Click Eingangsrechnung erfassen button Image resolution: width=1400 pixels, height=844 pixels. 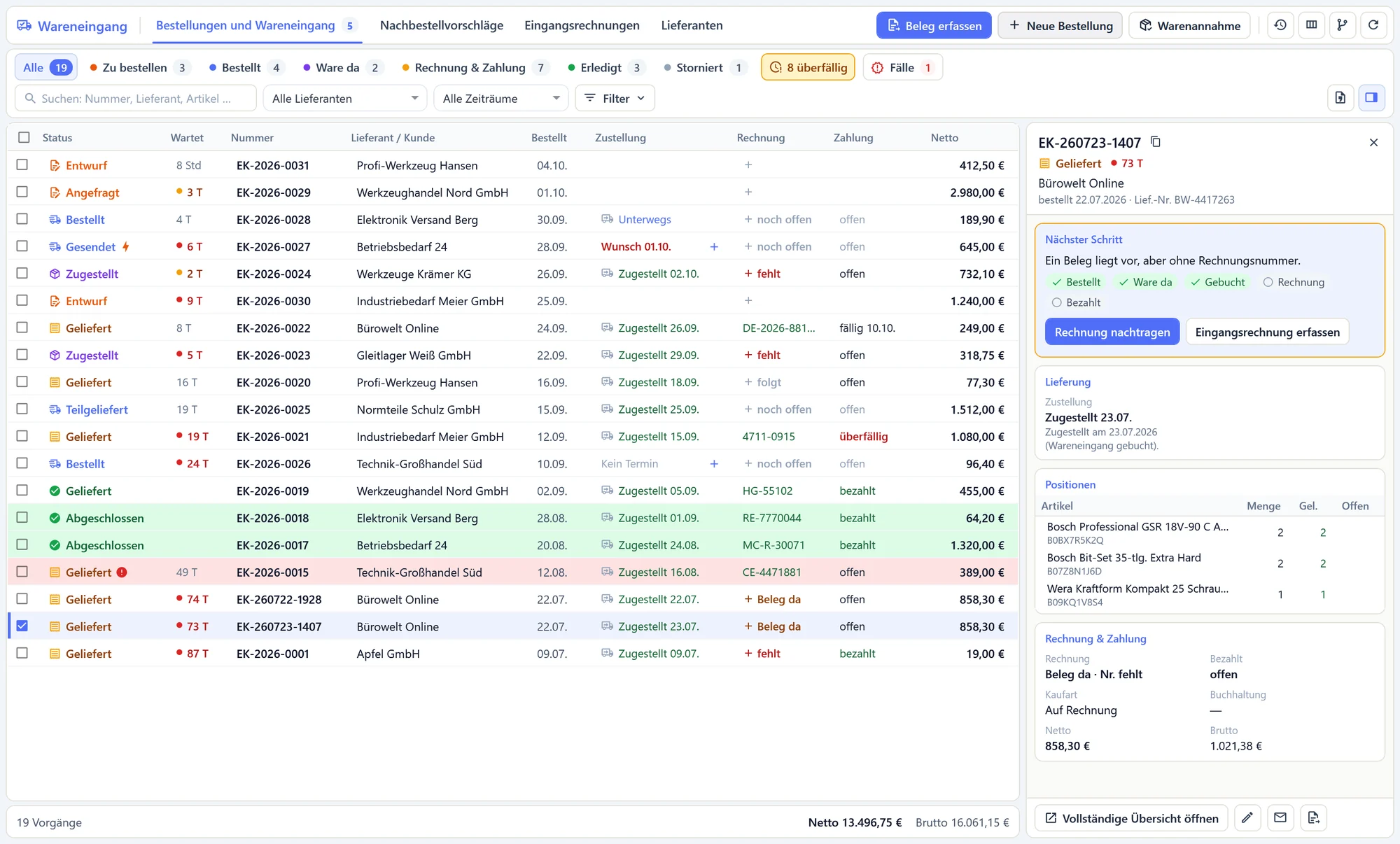click(1267, 332)
